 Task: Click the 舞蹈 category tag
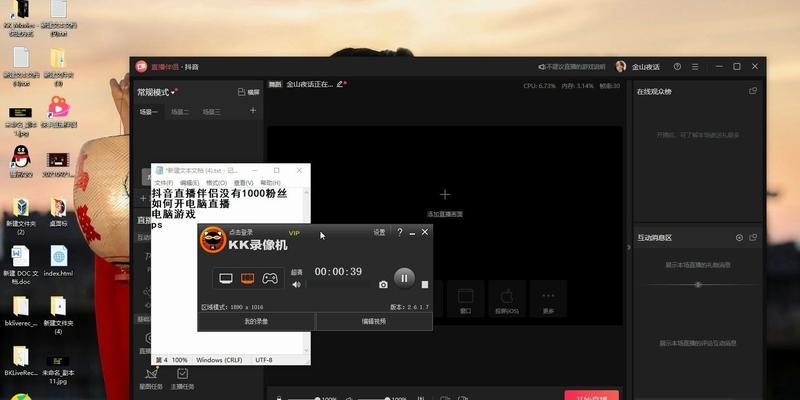point(275,84)
